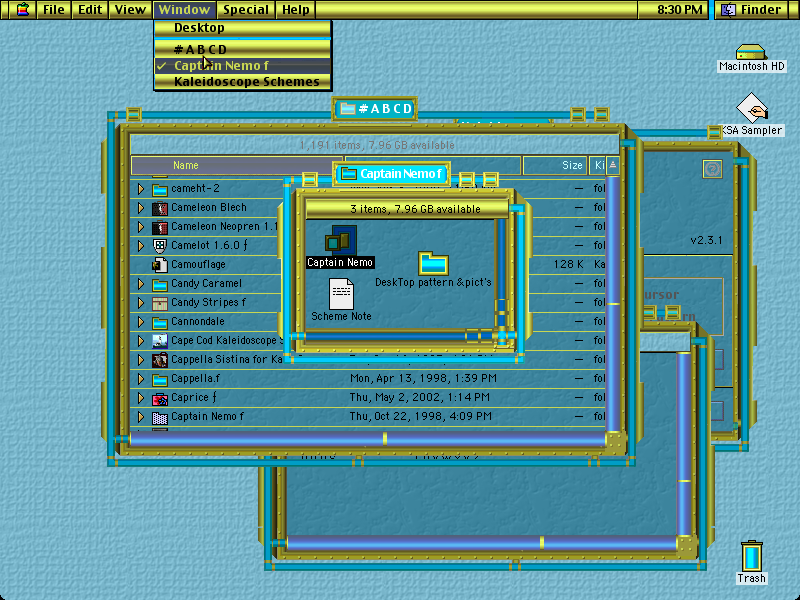
Task: Choose checked Captain Nemo f menu item
Action: coord(243,66)
